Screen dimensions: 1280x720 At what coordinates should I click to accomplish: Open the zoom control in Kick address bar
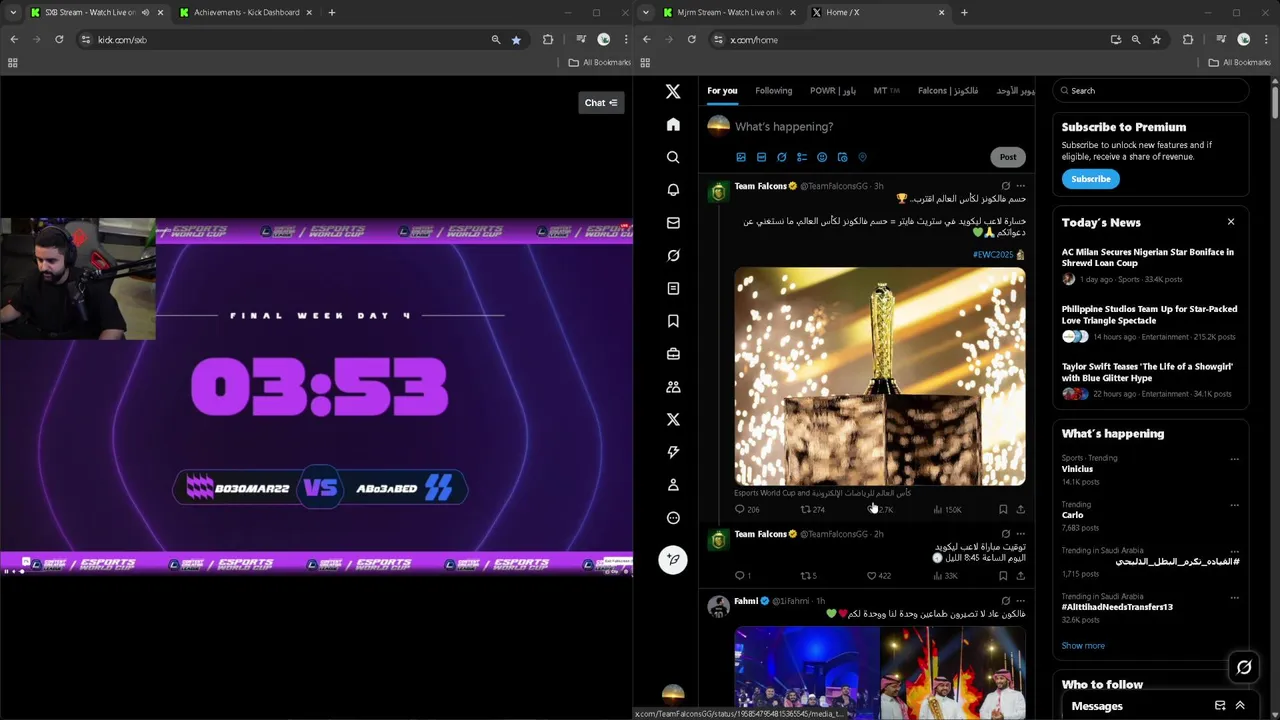[x=496, y=39]
